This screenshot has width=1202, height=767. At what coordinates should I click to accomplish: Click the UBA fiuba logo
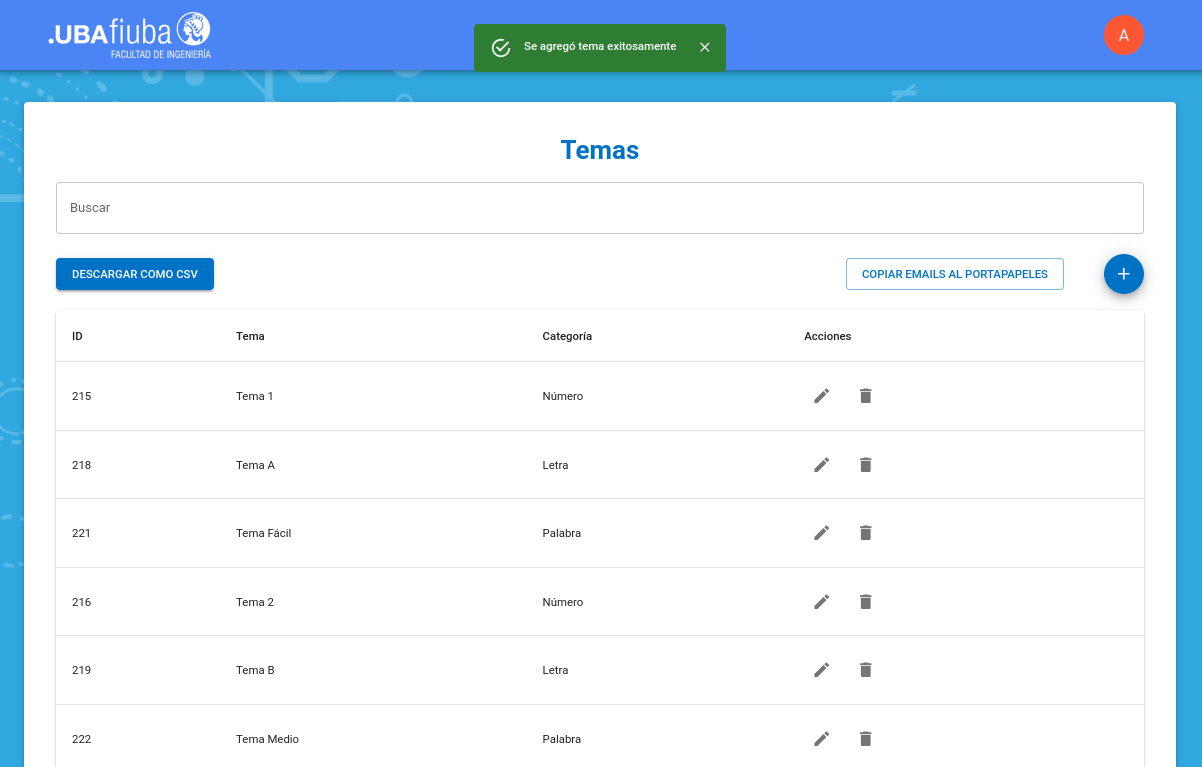coord(130,35)
